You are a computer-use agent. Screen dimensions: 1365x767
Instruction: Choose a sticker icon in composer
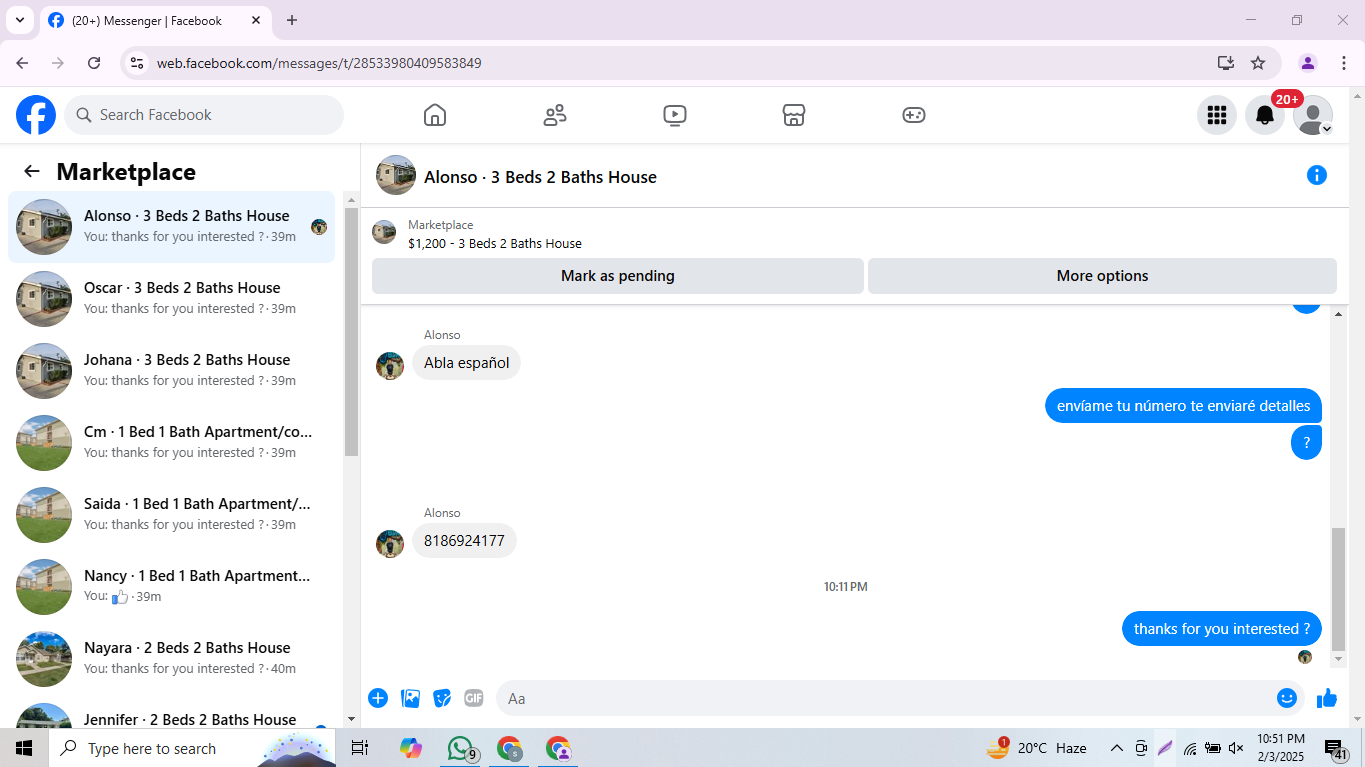(442, 698)
